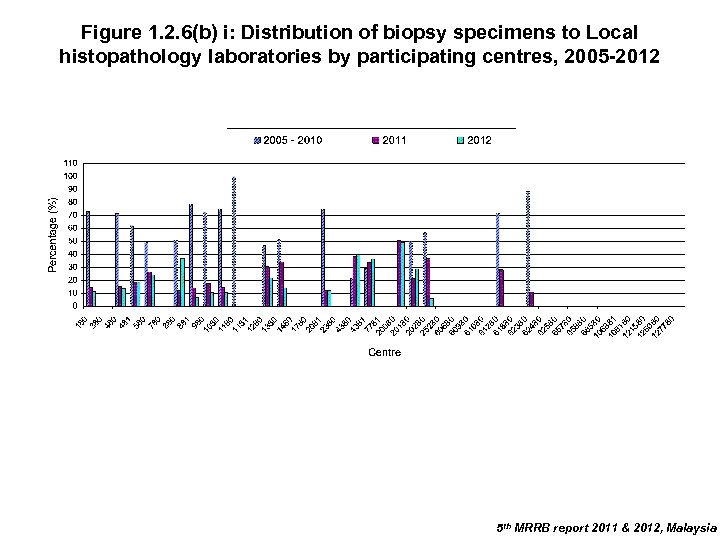Click the 2005 - 2010 legend swatch
Image resolution: width=720 pixels, height=540 pixels.
click(257, 141)
